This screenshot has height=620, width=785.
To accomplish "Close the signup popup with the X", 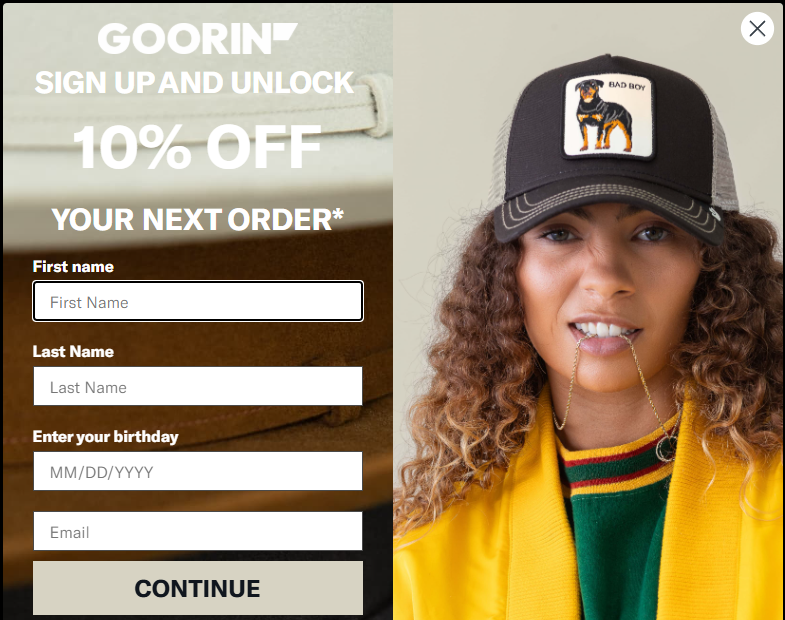I will click(x=757, y=29).
